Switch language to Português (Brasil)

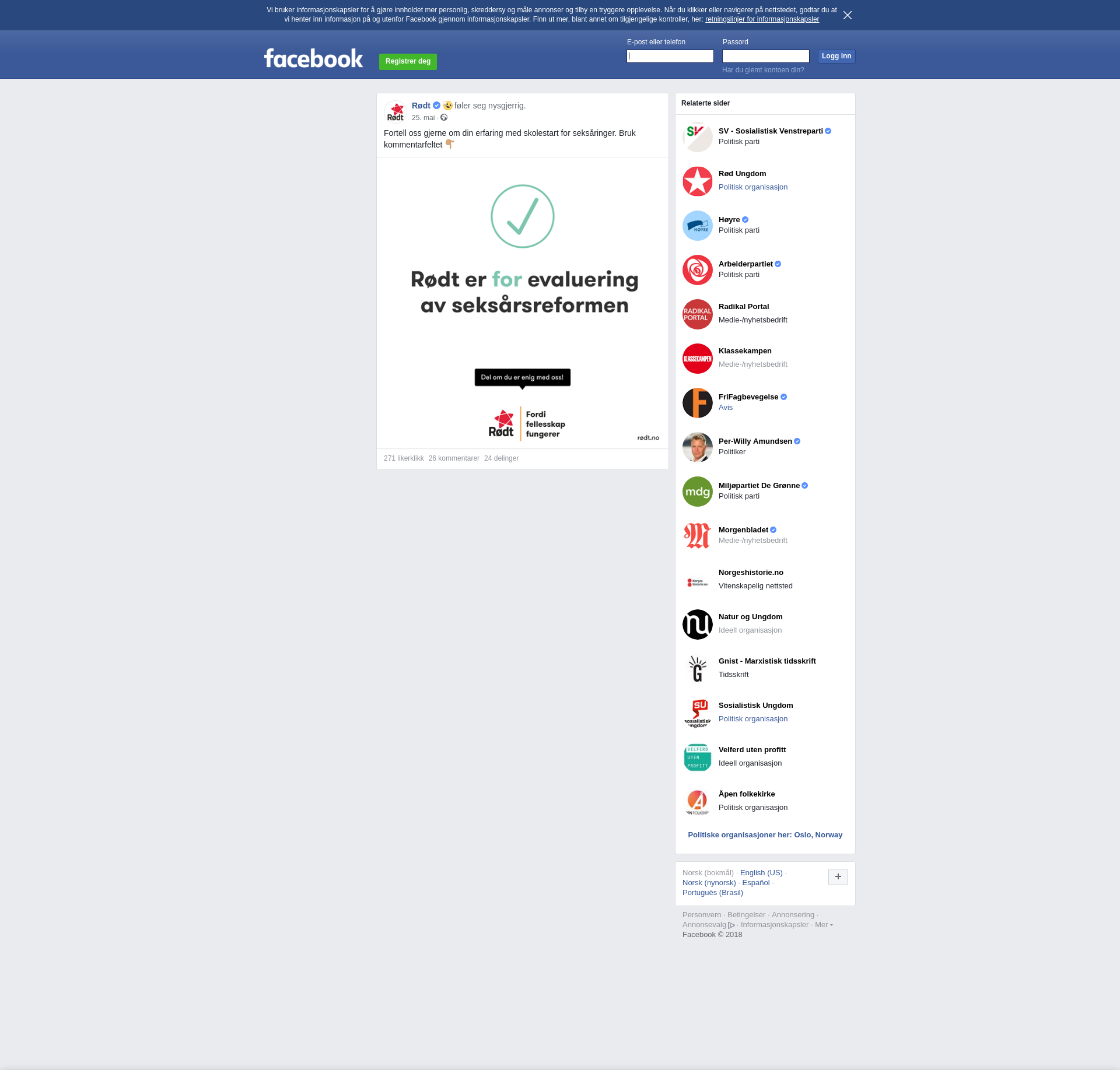click(x=713, y=893)
